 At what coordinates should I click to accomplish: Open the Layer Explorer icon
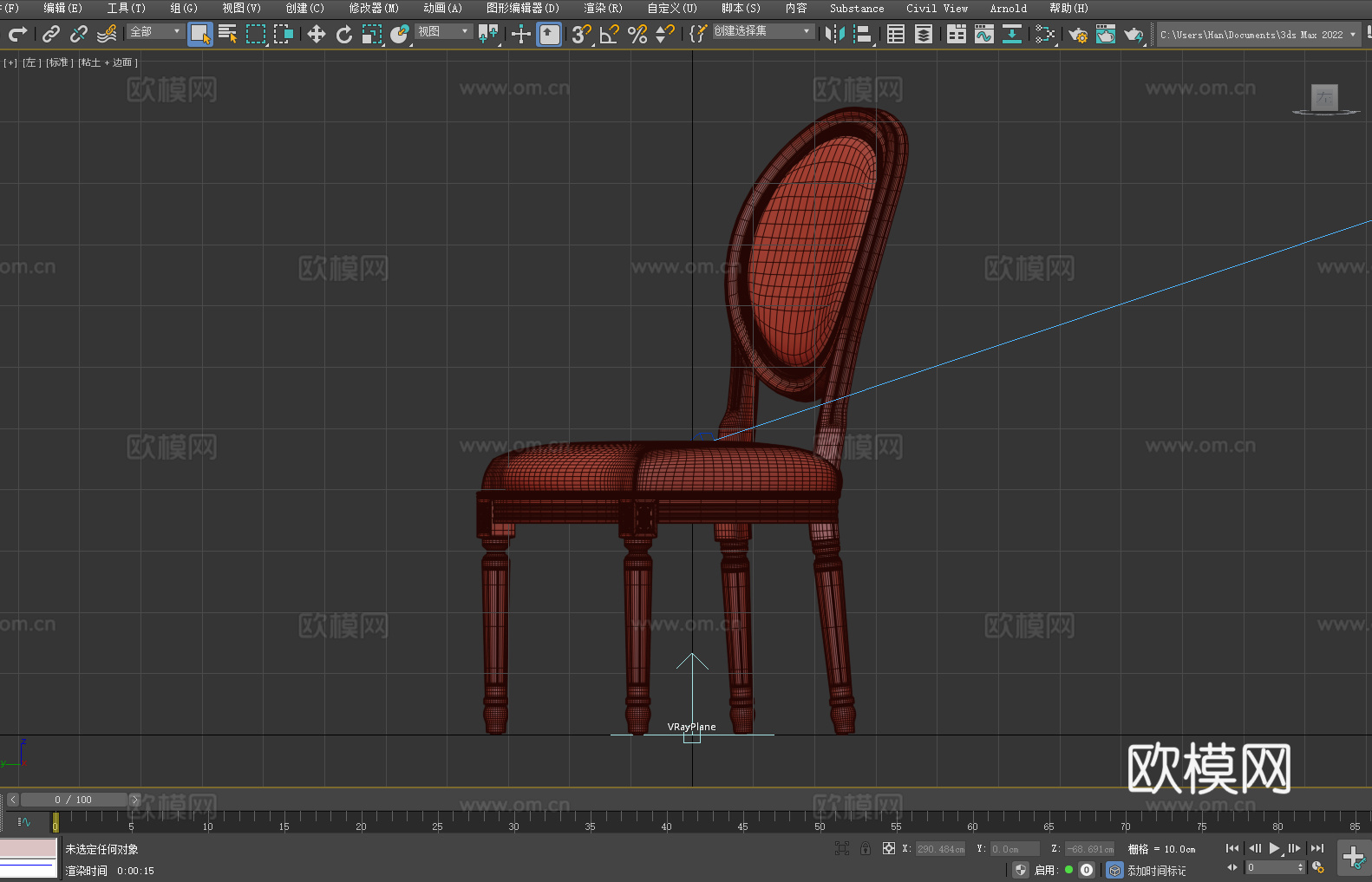tap(924, 34)
